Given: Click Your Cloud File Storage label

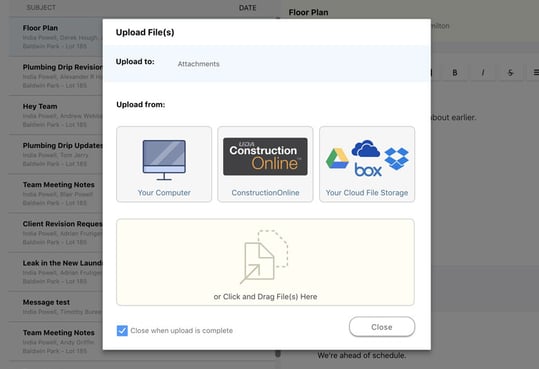Looking at the screenshot, I should (367, 193).
